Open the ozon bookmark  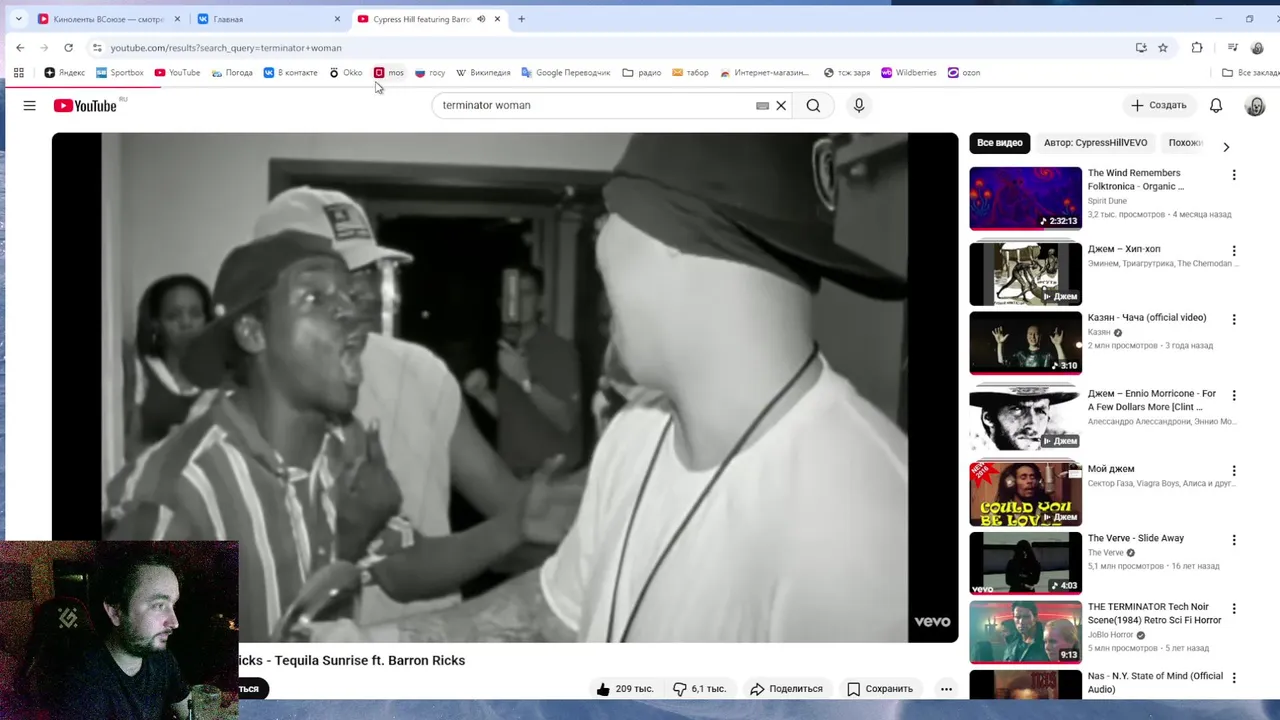coord(964,72)
